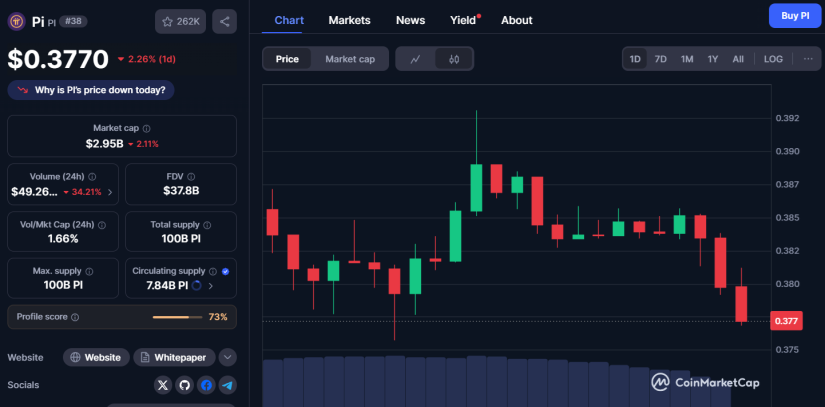Expand more website links chevron
The image size is (825, 407).
[227, 358]
